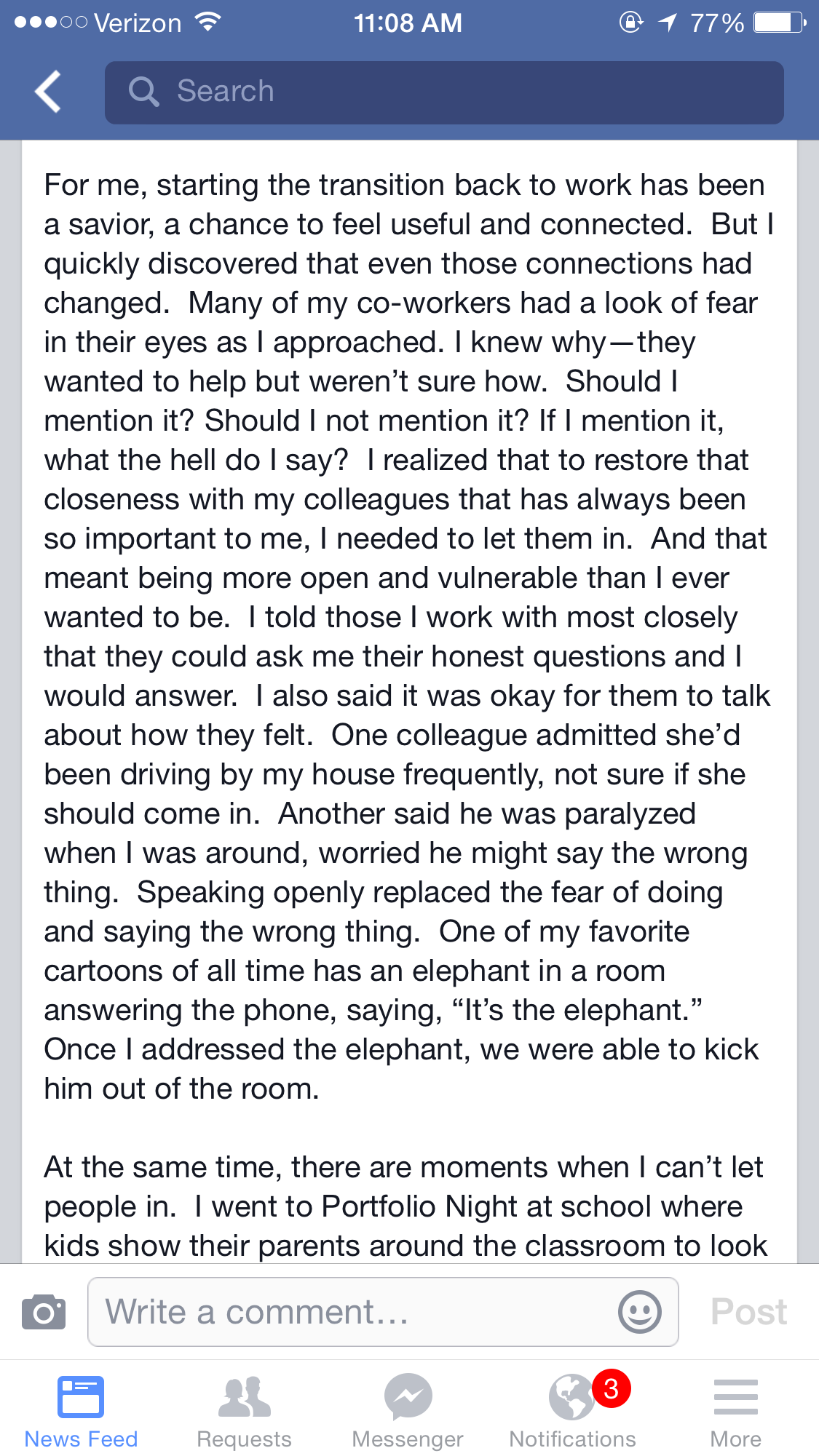Tap the Write a comment field

(x=357, y=1312)
